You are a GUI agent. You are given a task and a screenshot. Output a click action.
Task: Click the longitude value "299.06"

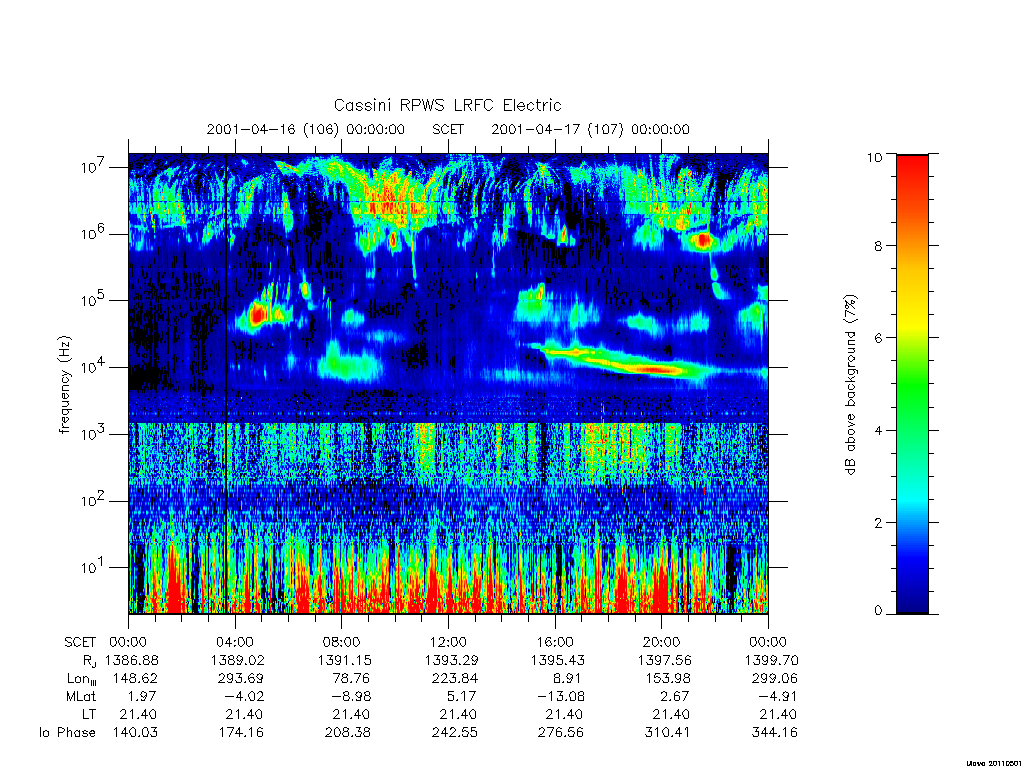tap(775, 679)
